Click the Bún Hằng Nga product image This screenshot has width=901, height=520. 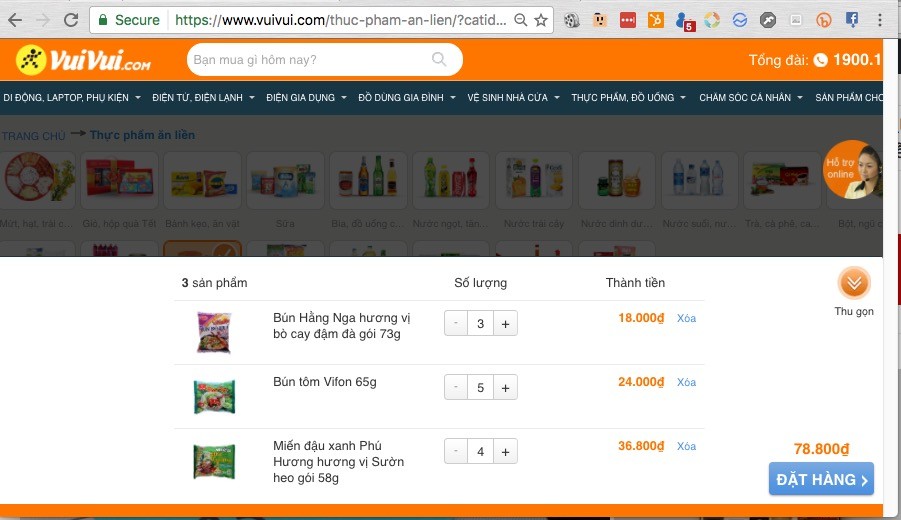(214, 332)
